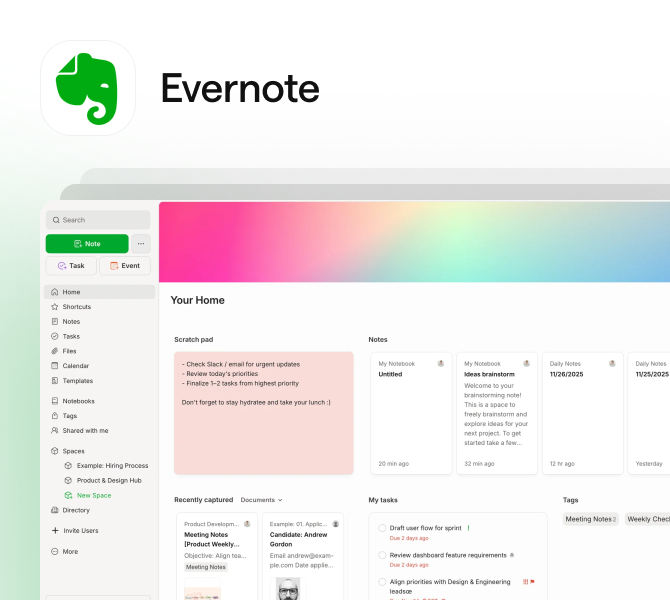Click the Shared with me people icon
Image resolution: width=670 pixels, height=600 pixels.
point(55,430)
